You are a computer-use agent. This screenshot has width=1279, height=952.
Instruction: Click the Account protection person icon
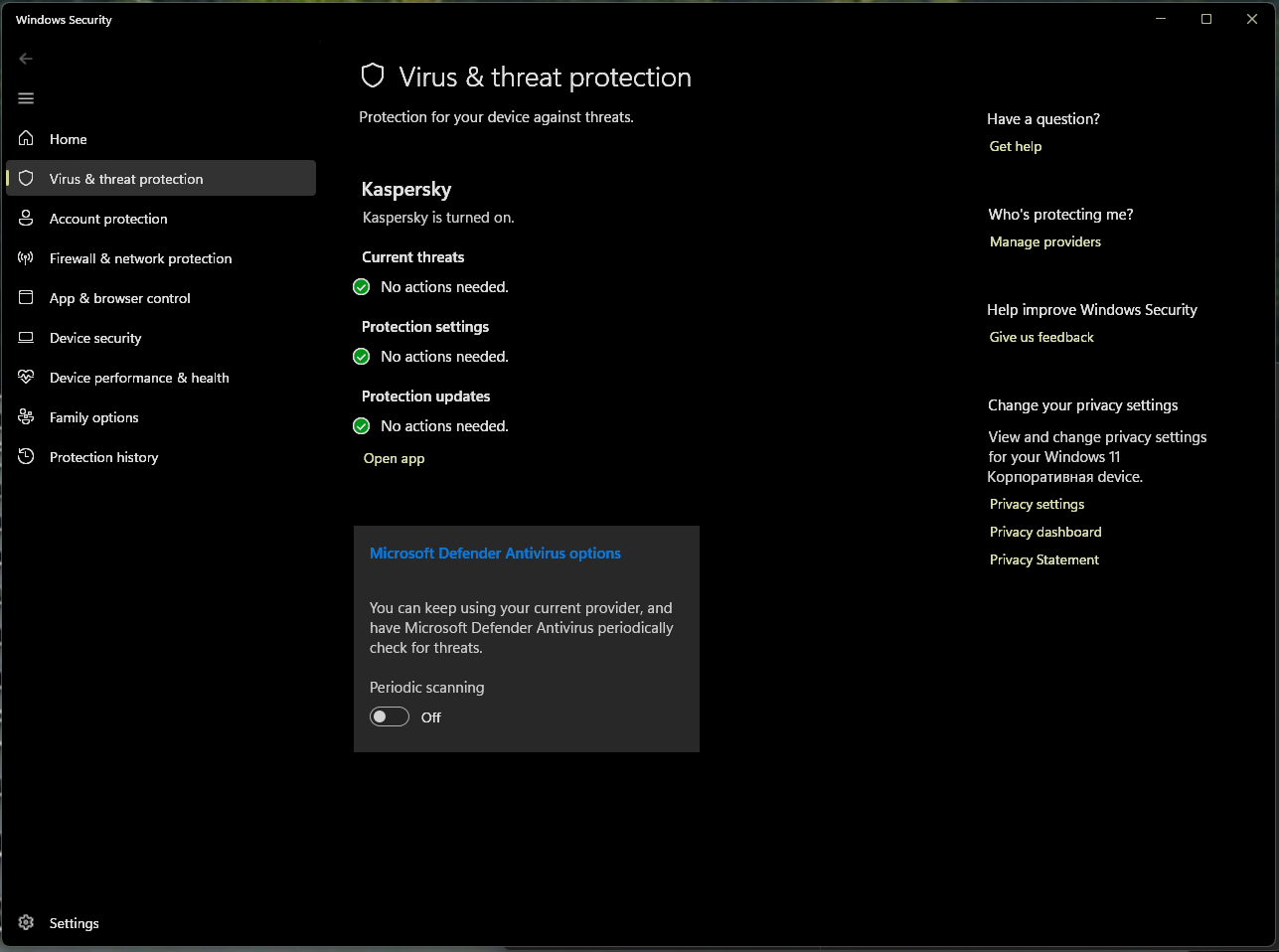pos(26,218)
